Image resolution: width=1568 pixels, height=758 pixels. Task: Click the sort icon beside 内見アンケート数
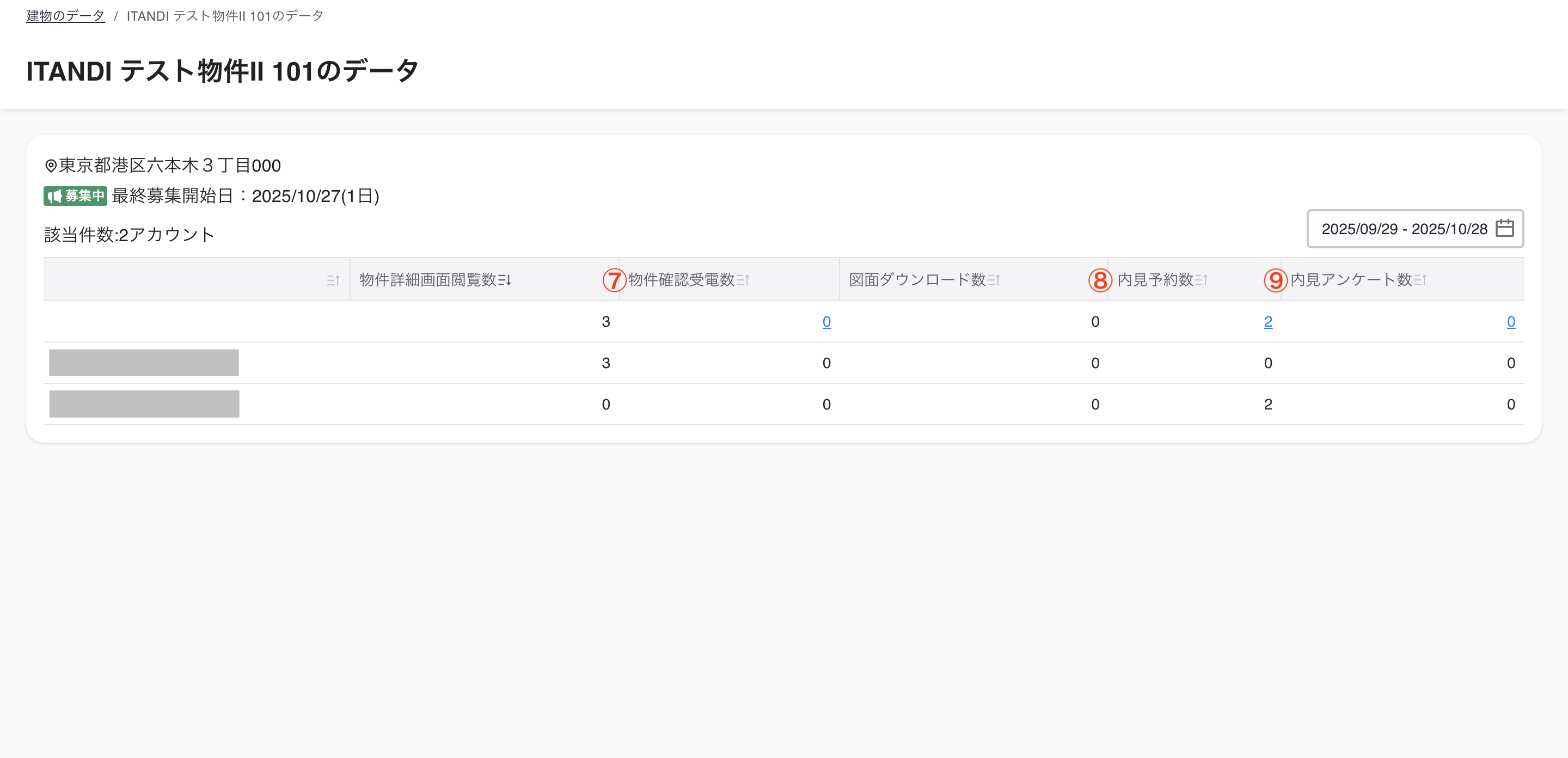[x=1420, y=280]
